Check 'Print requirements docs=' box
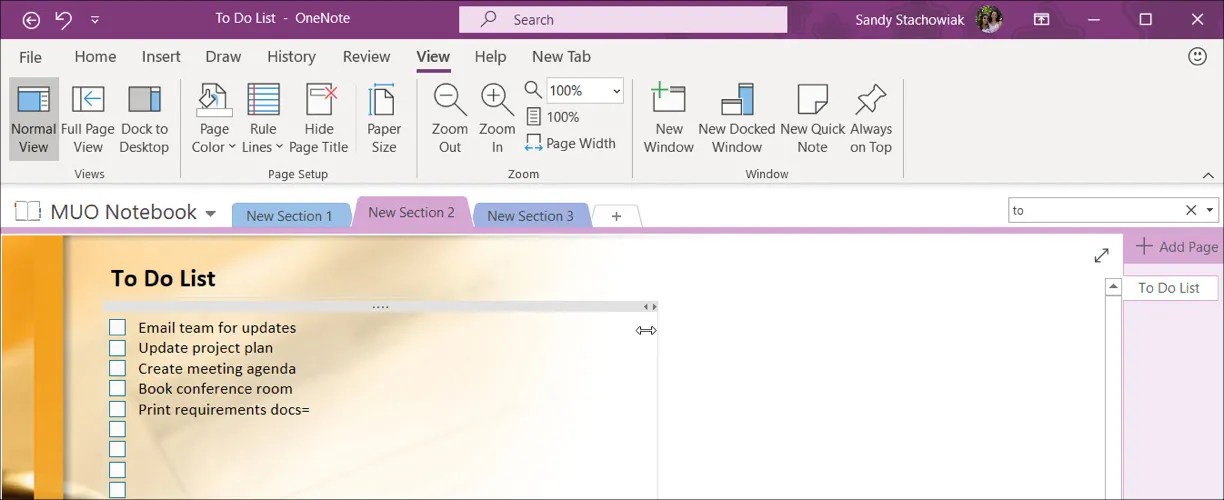1224x500 pixels. coord(118,409)
